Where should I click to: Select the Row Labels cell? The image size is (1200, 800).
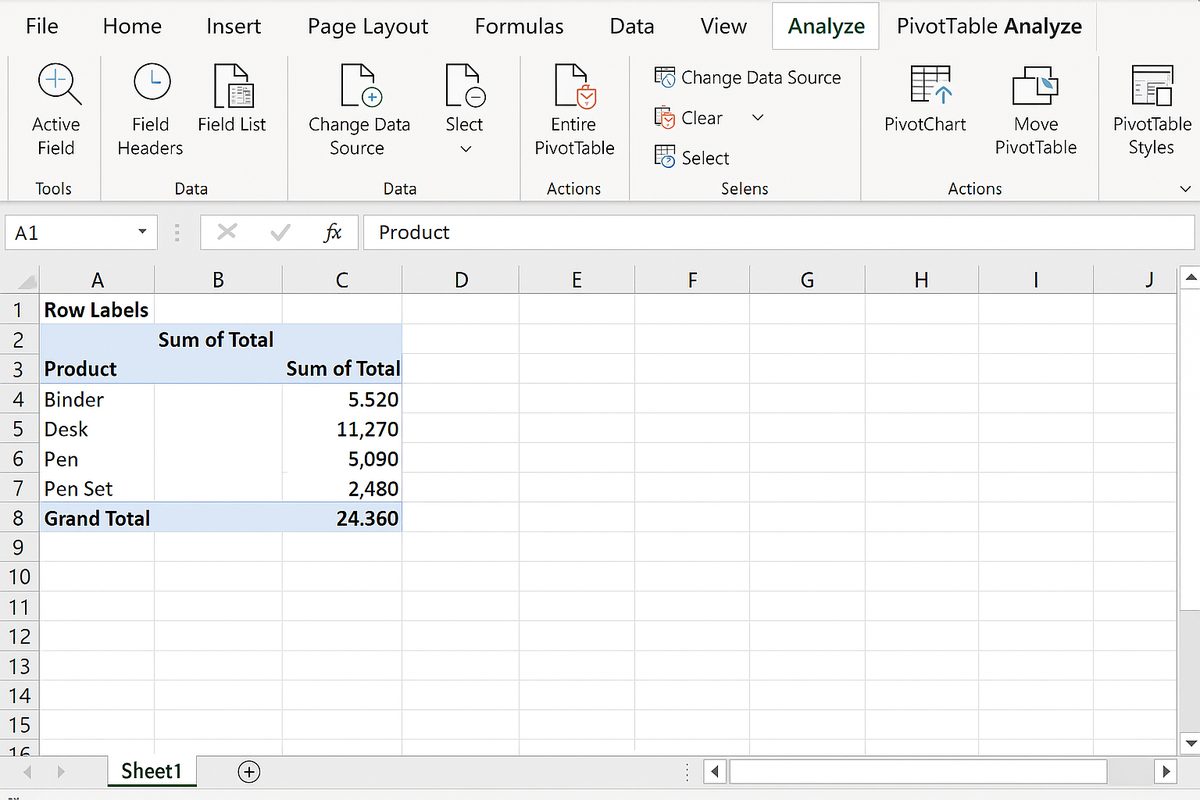click(x=97, y=310)
